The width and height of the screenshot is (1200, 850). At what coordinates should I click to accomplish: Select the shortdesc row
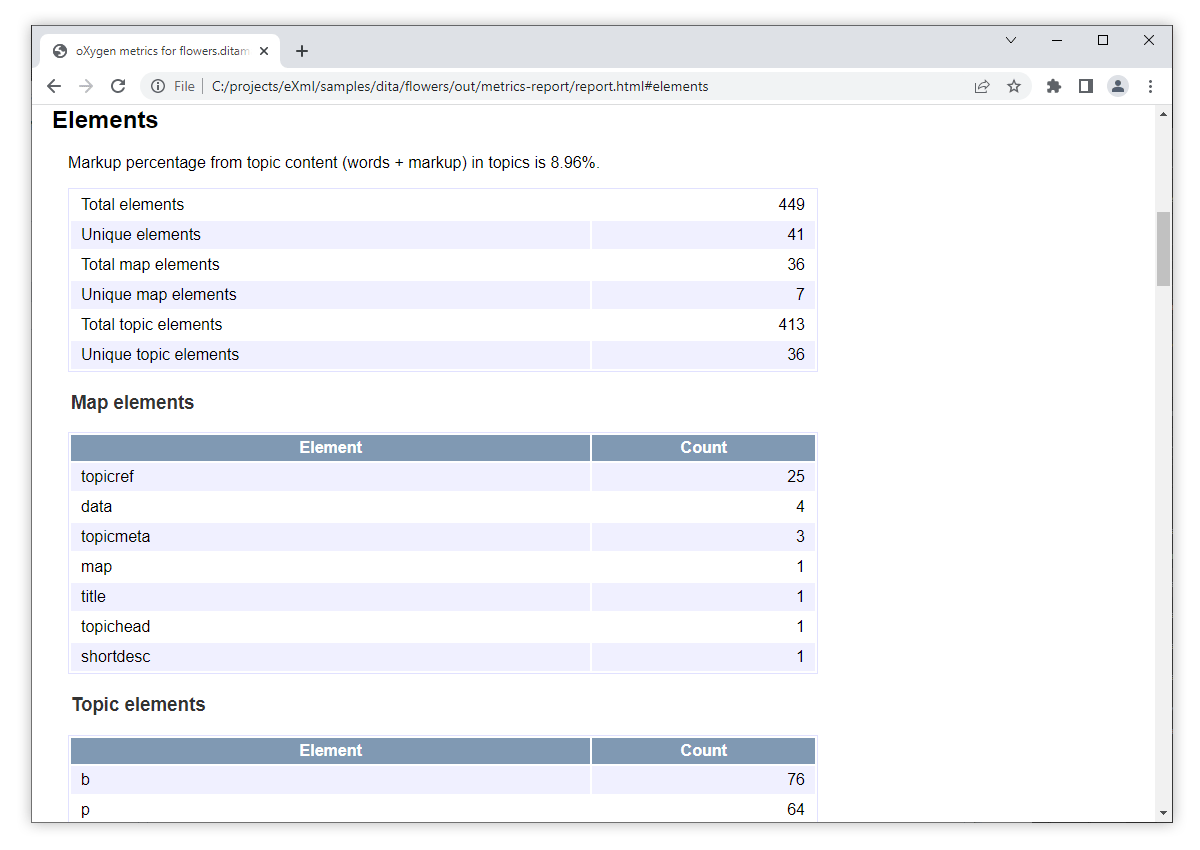coord(443,657)
